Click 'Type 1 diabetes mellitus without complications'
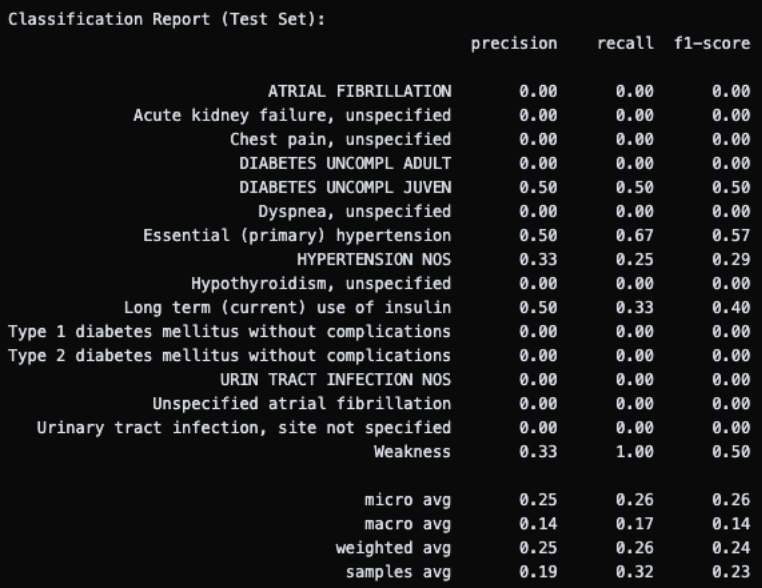The height and width of the screenshot is (588, 762). click(229, 332)
